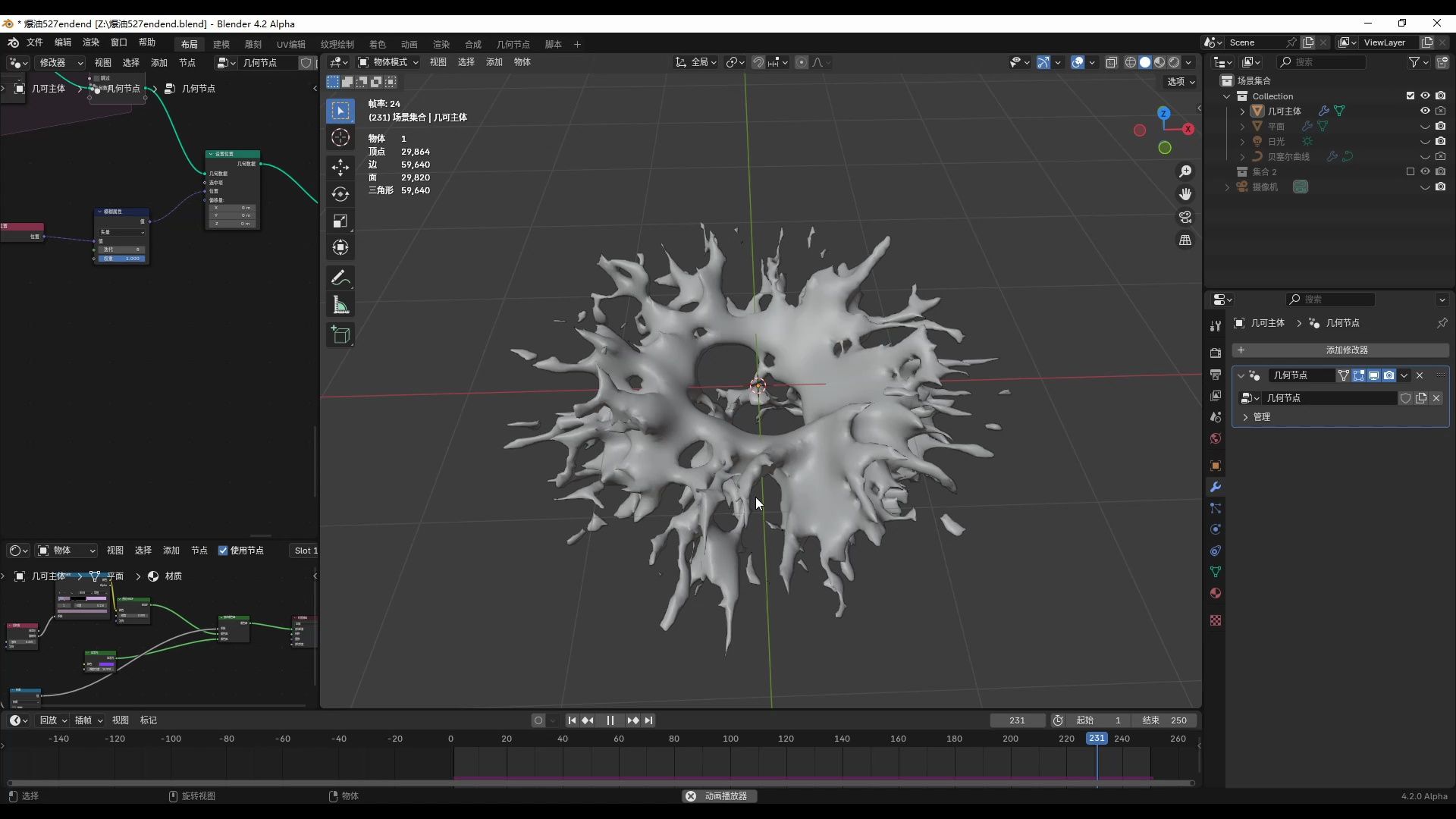1456x819 pixels.
Task: Add a new collection in outliner
Action: [1442, 62]
